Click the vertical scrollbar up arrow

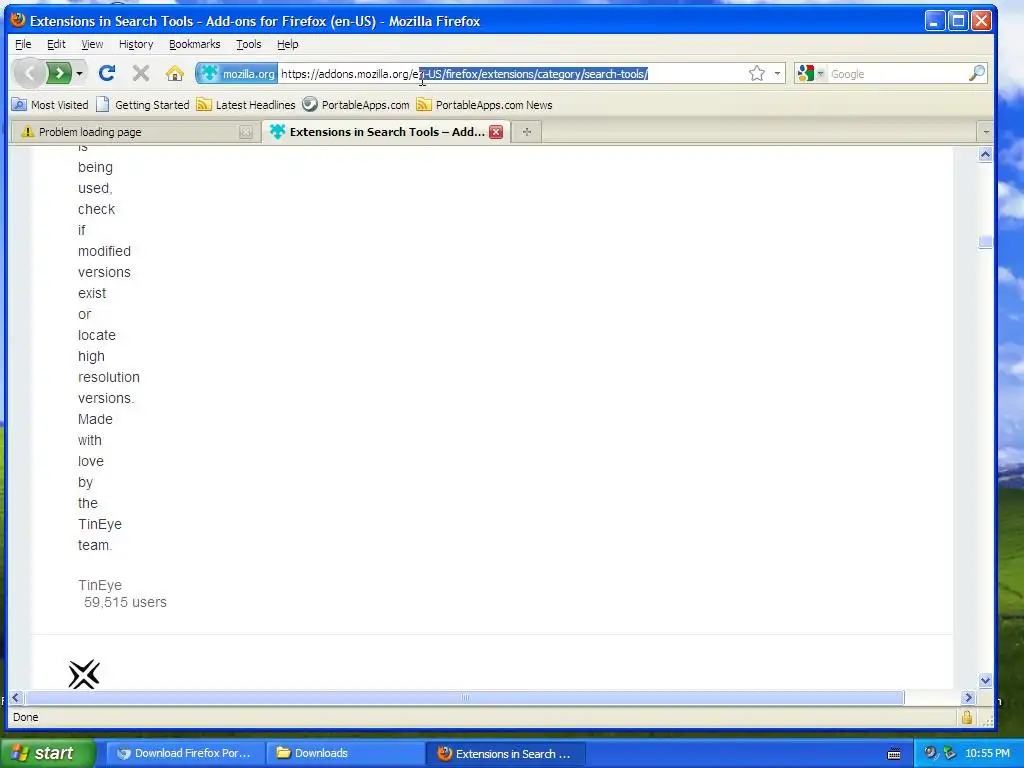tap(985, 155)
